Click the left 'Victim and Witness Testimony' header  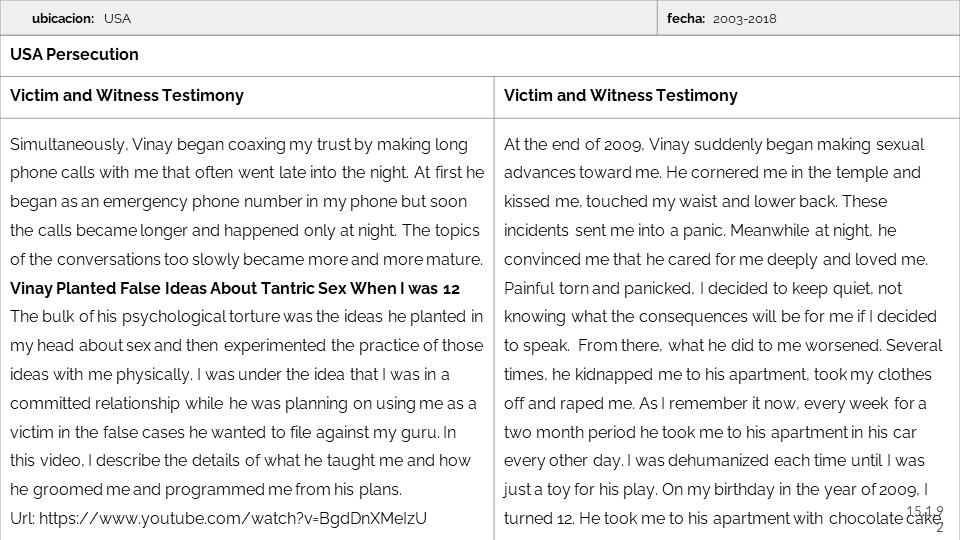tap(126, 96)
